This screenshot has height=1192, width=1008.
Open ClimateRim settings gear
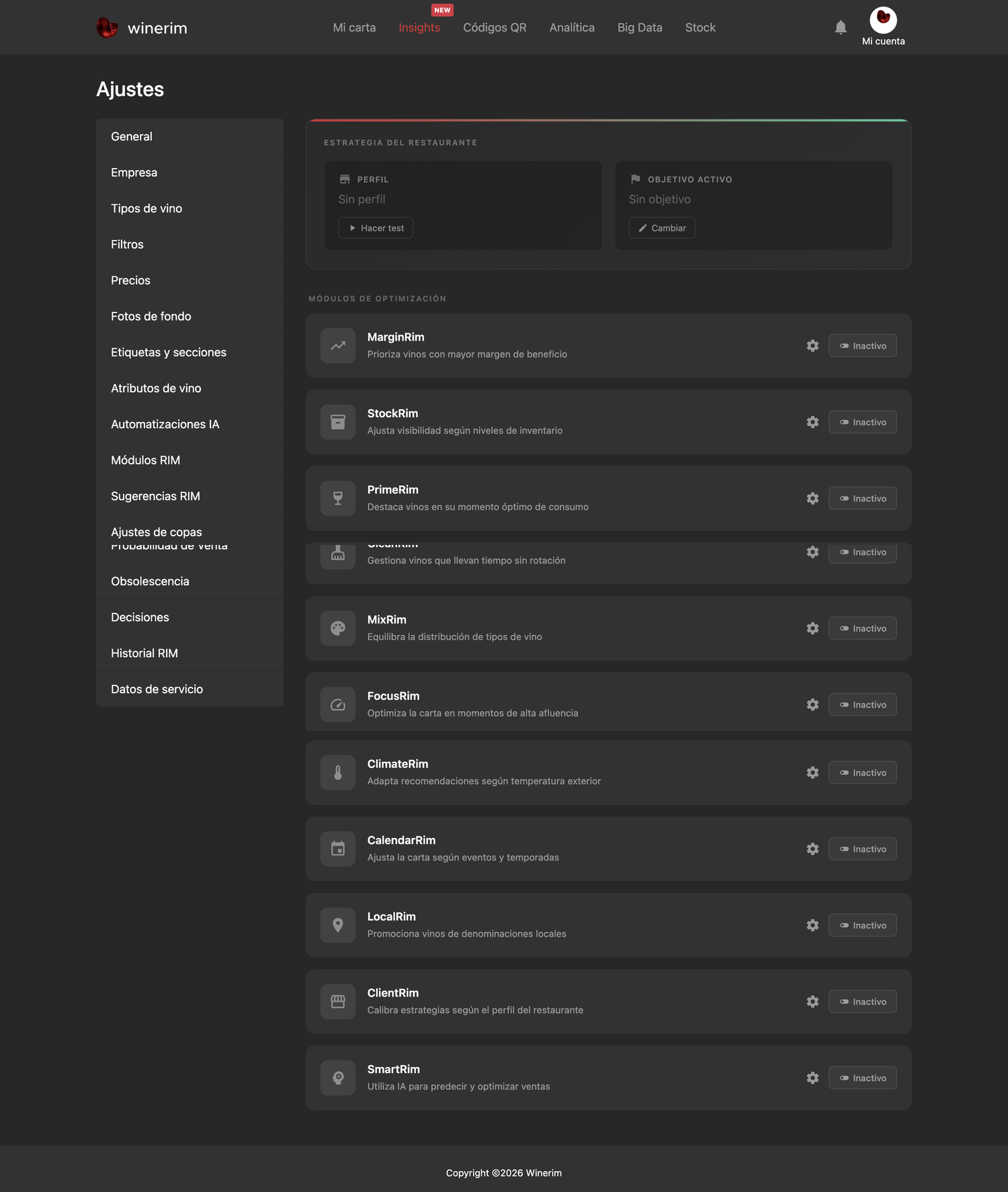point(812,773)
